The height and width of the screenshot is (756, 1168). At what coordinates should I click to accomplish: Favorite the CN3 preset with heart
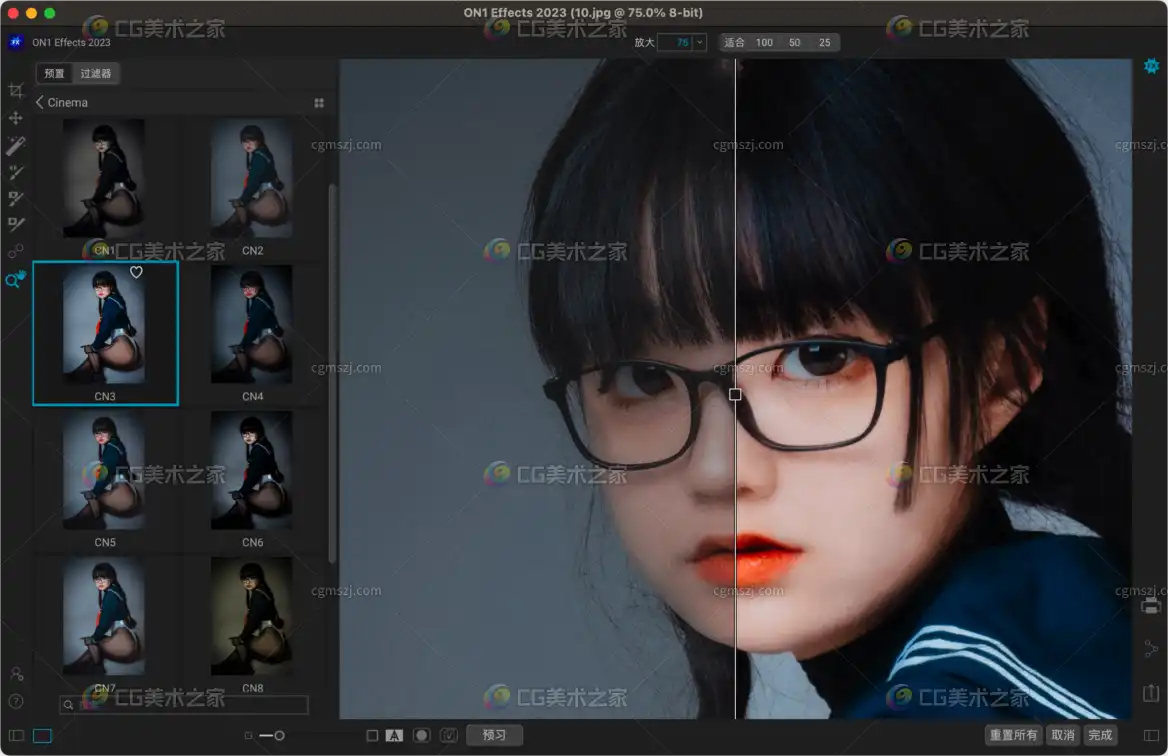[136, 272]
